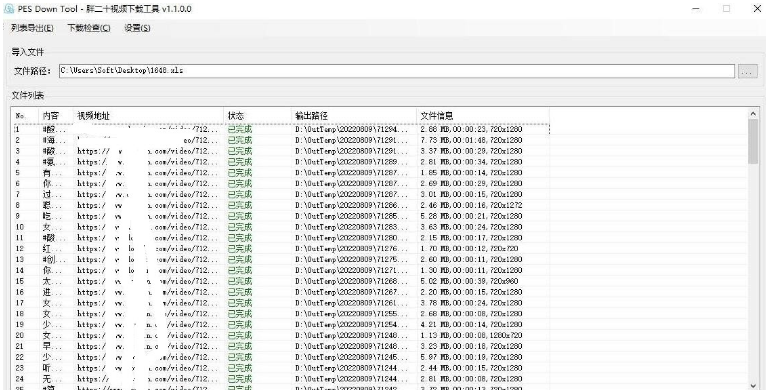Minimize the PES Down Tool window

pyautogui.click(x=696, y=9)
